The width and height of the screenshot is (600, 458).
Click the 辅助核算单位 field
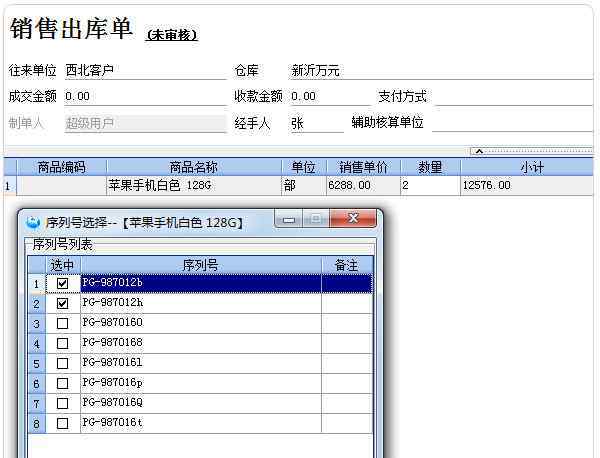512,123
